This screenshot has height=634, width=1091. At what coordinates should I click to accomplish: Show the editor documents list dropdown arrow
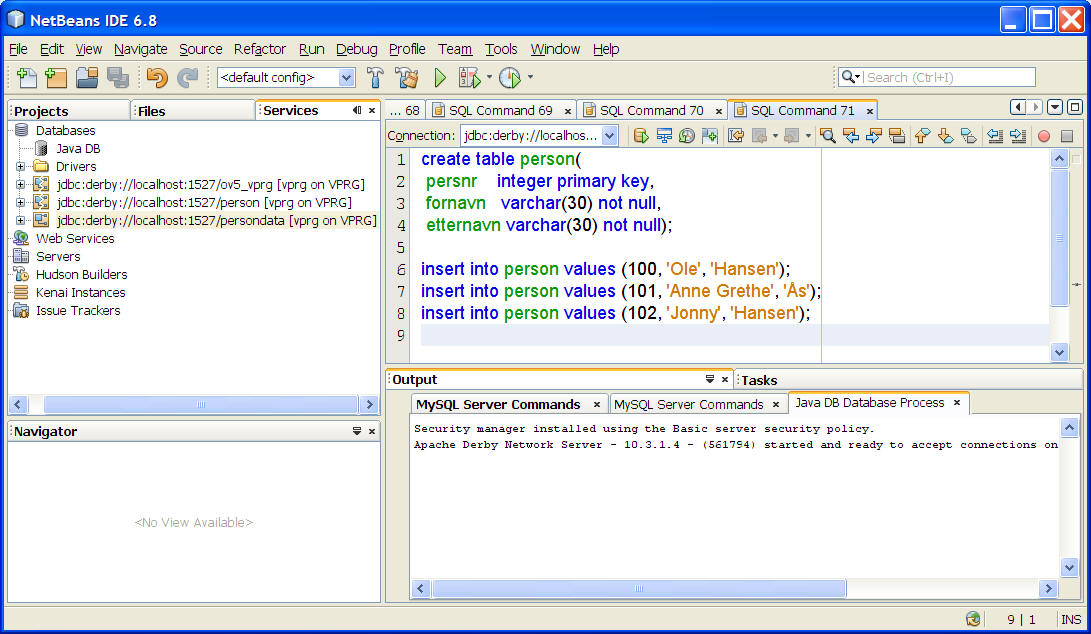pyautogui.click(x=1055, y=107)
